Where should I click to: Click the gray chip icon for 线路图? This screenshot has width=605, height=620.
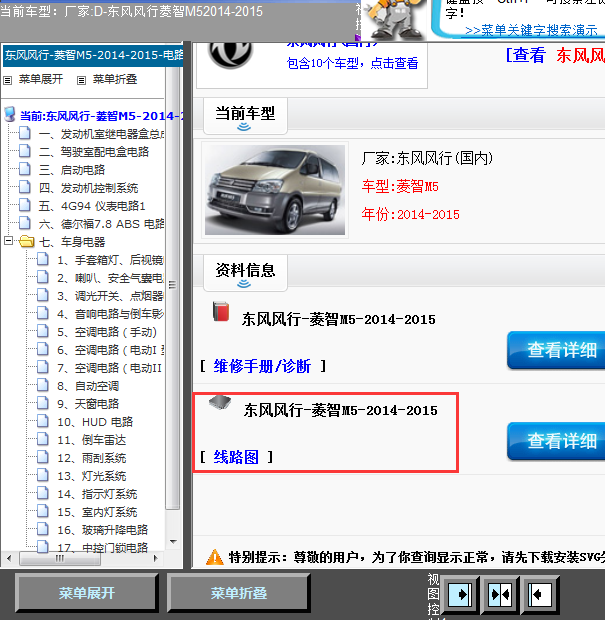pyautogui.click(x=220, y=402)
